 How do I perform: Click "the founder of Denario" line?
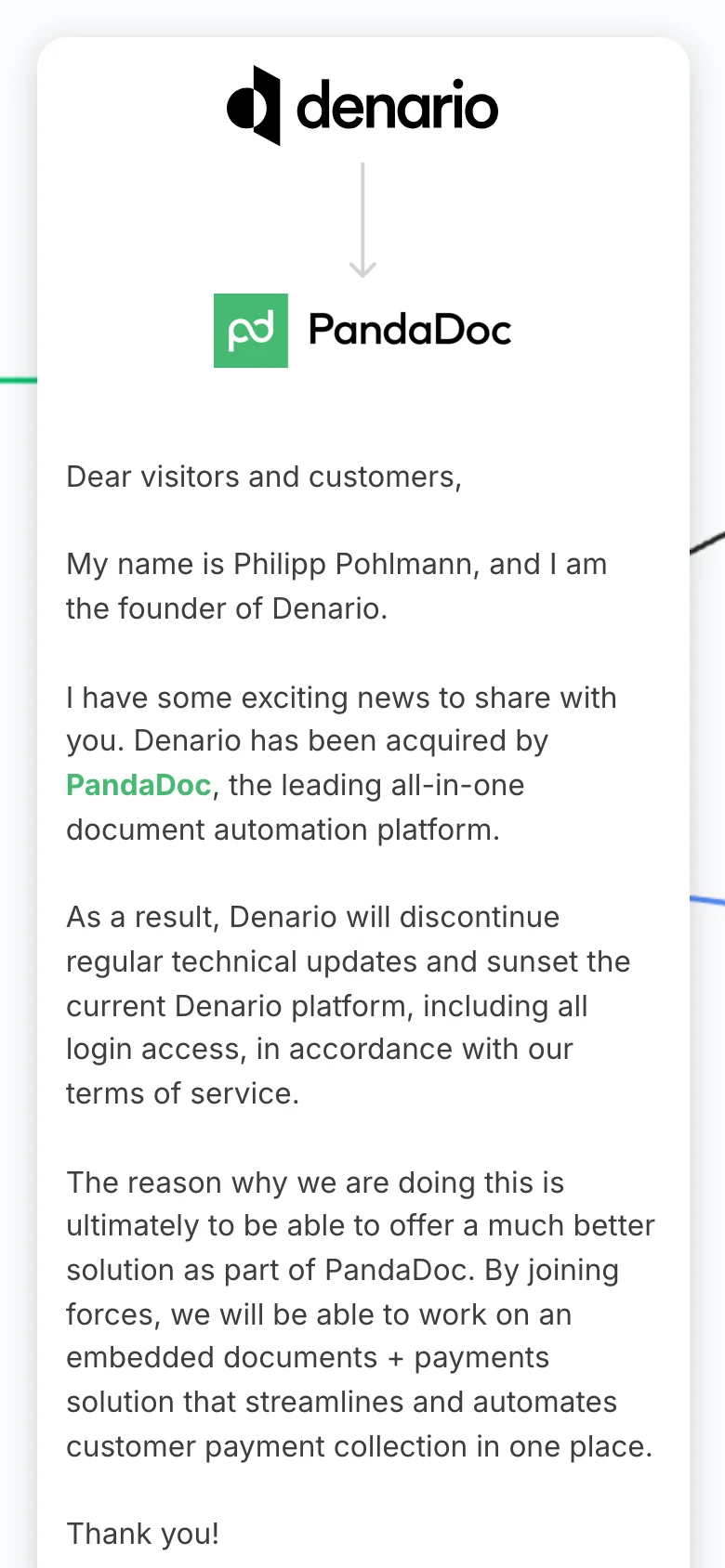coord(227,608)
